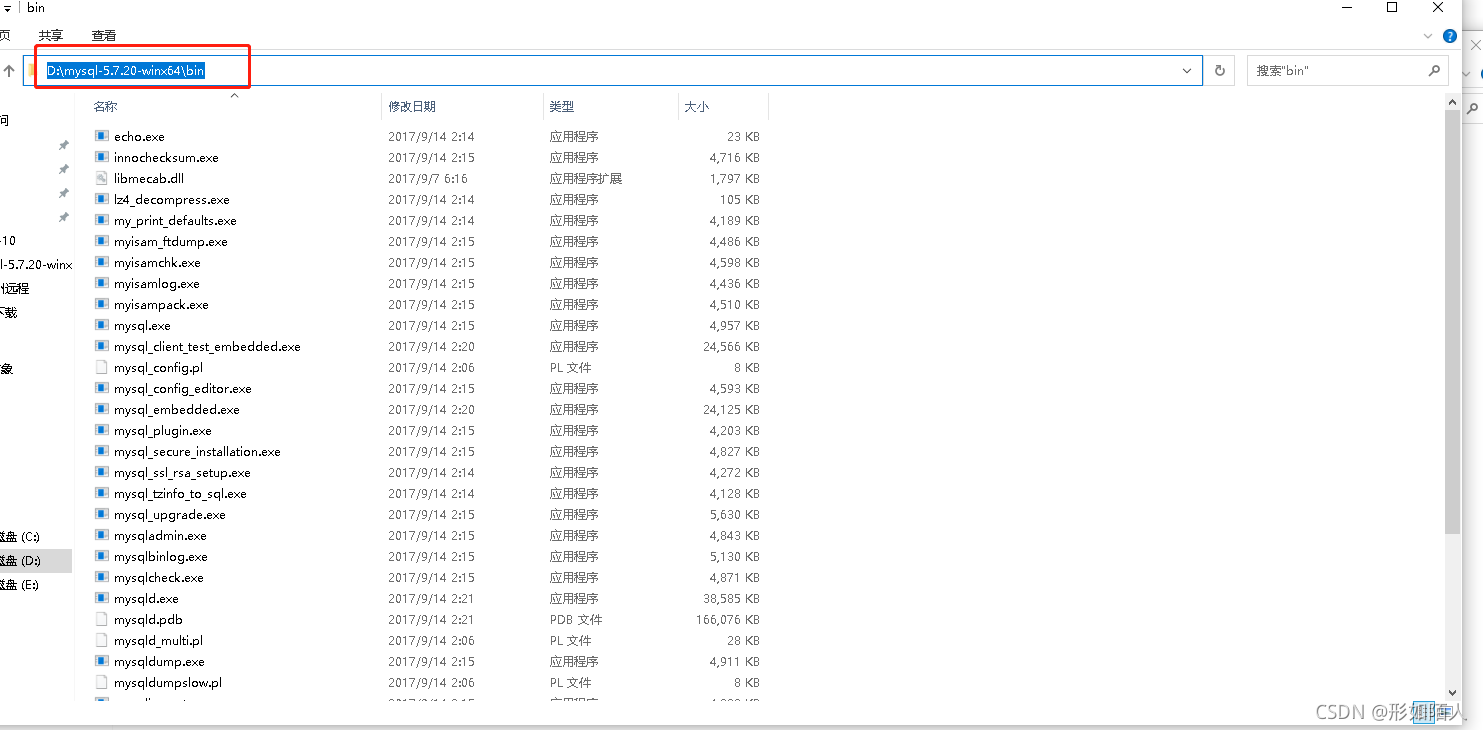Select the myisamlog.exe icon

click(x=101, y=283)
